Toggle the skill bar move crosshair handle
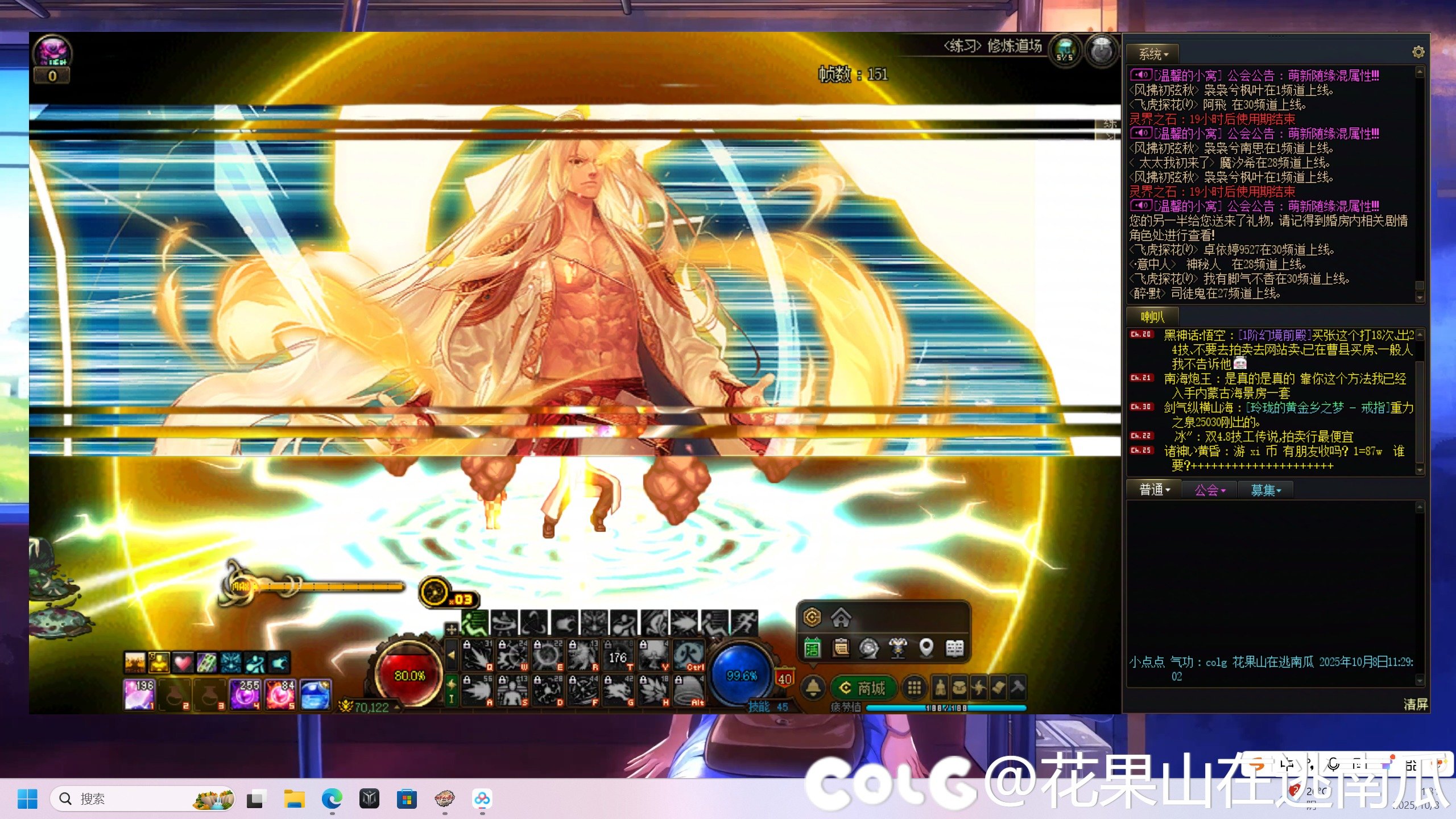 pyautogui.click(x=451, y=629)
